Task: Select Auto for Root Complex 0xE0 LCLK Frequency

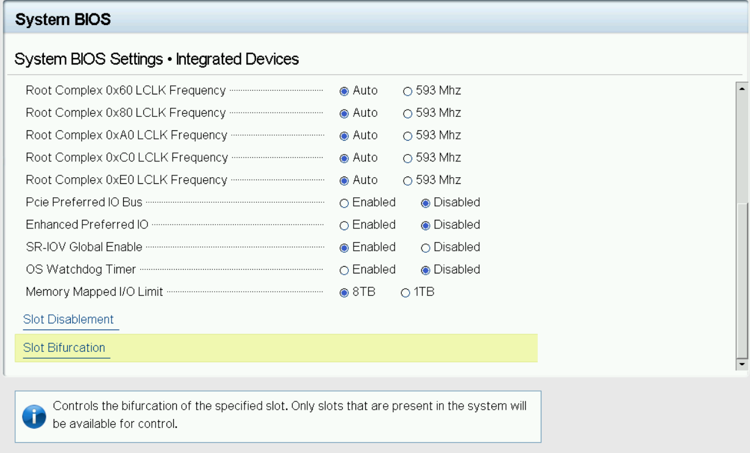Action: point(344,181)
